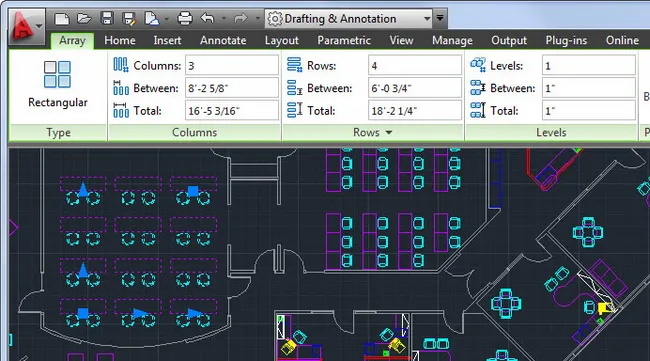Click the Rectangular array type button

pos(58,85)
